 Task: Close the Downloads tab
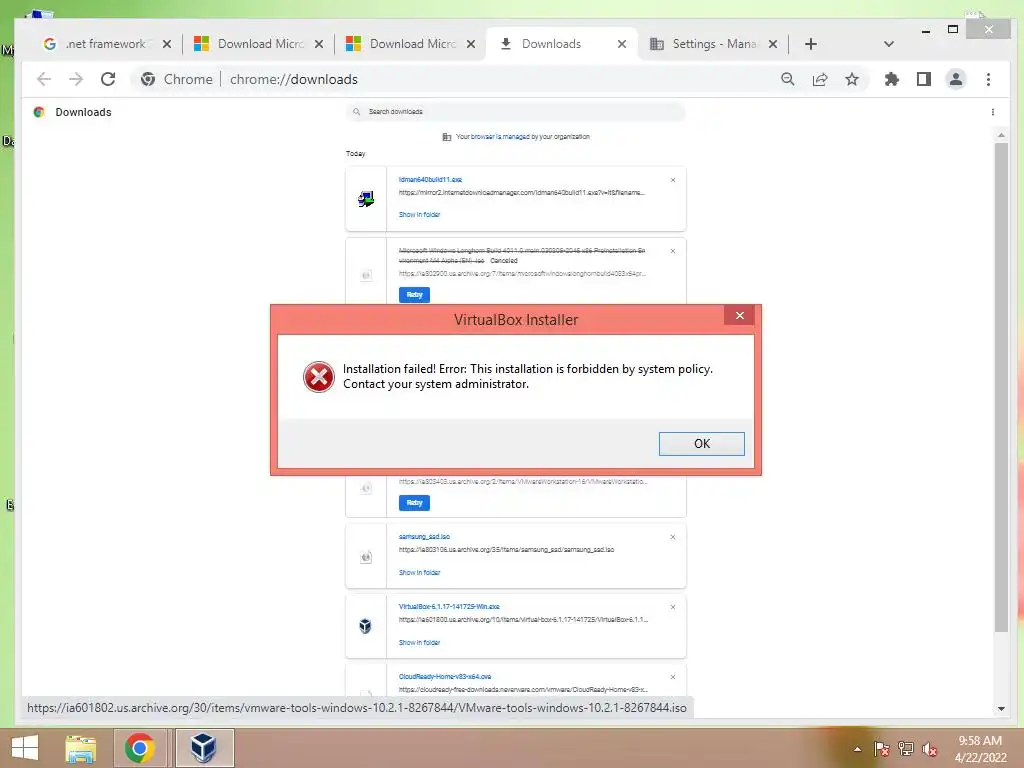click(622, 44)
